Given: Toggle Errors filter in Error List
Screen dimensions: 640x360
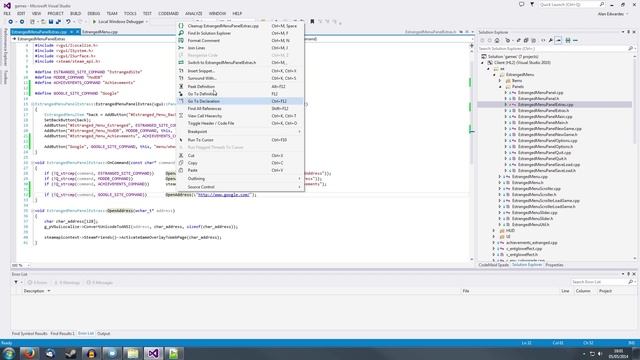Looking at the screenshot, I should pos(38,282).
